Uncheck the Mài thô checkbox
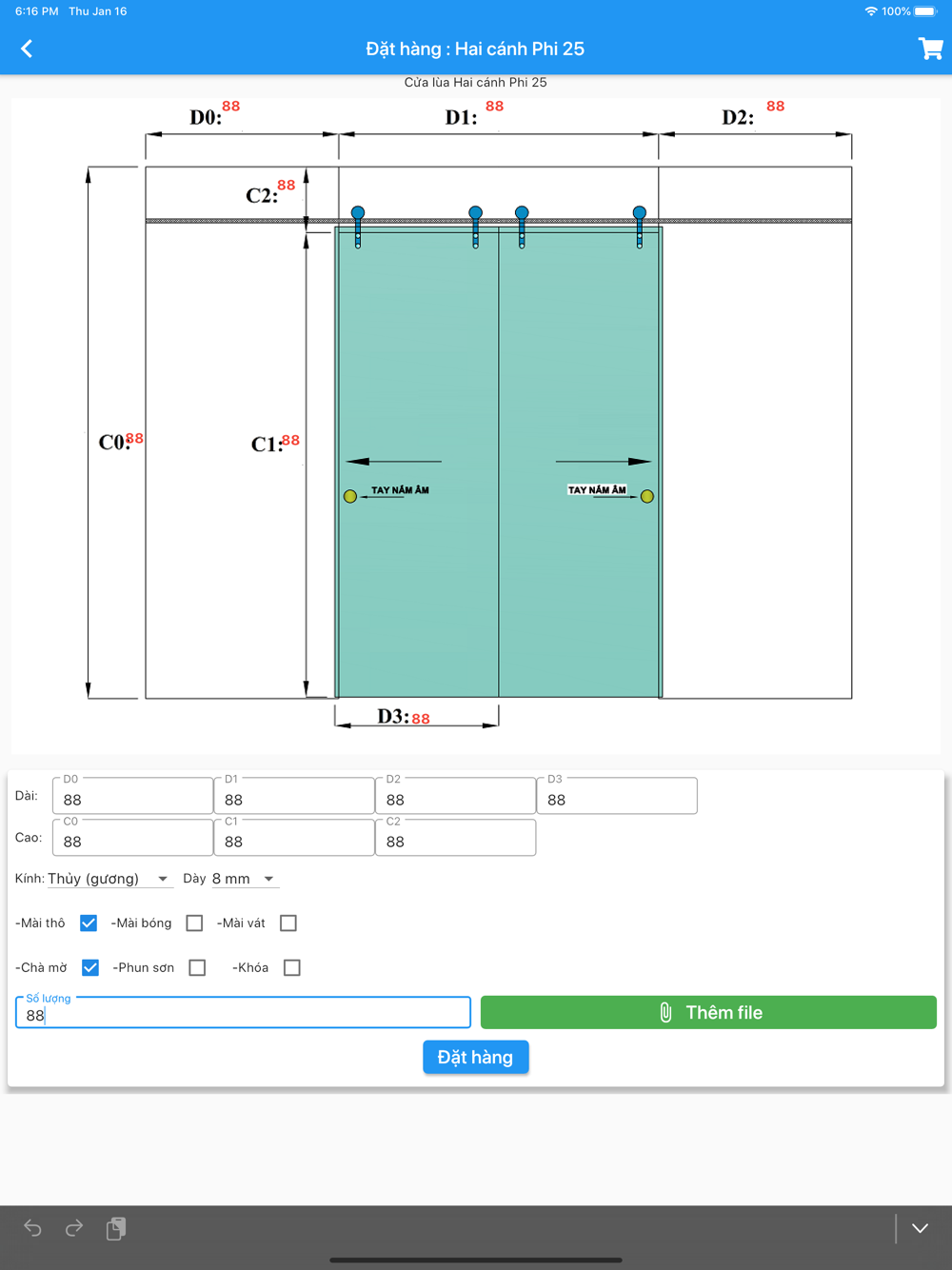The width and height of the screenshot is (952, 1270). pos(89,923)
